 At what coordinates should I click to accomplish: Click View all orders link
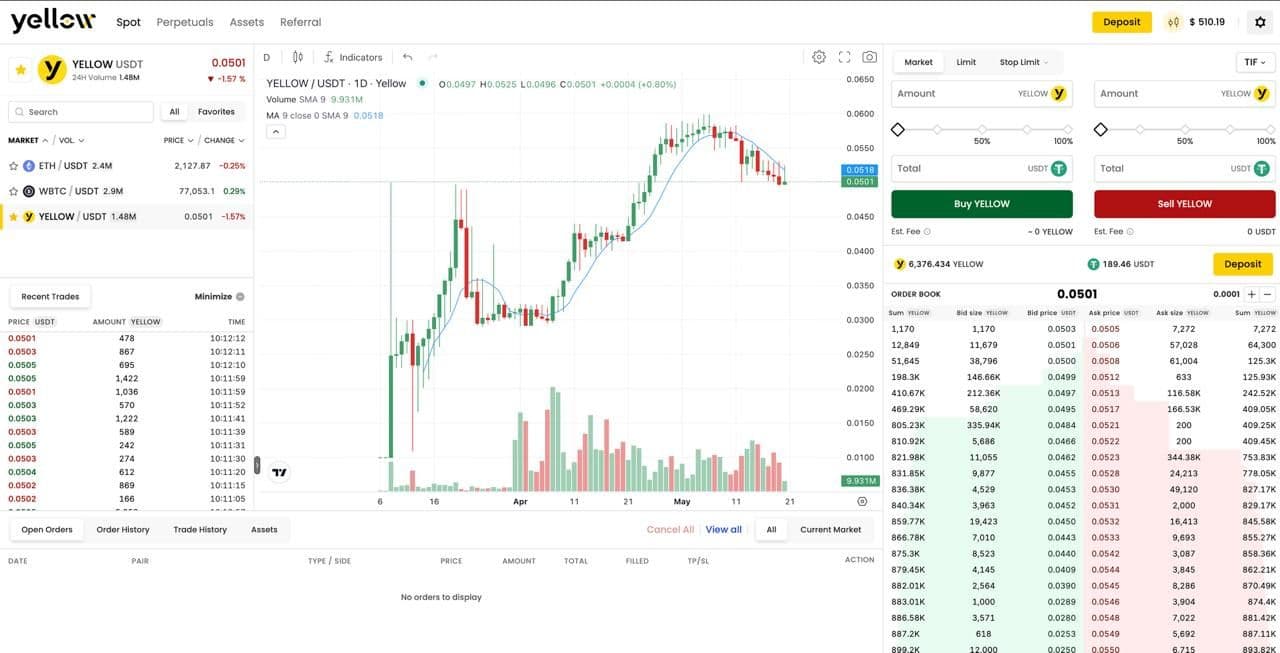(x=724, y=529)
